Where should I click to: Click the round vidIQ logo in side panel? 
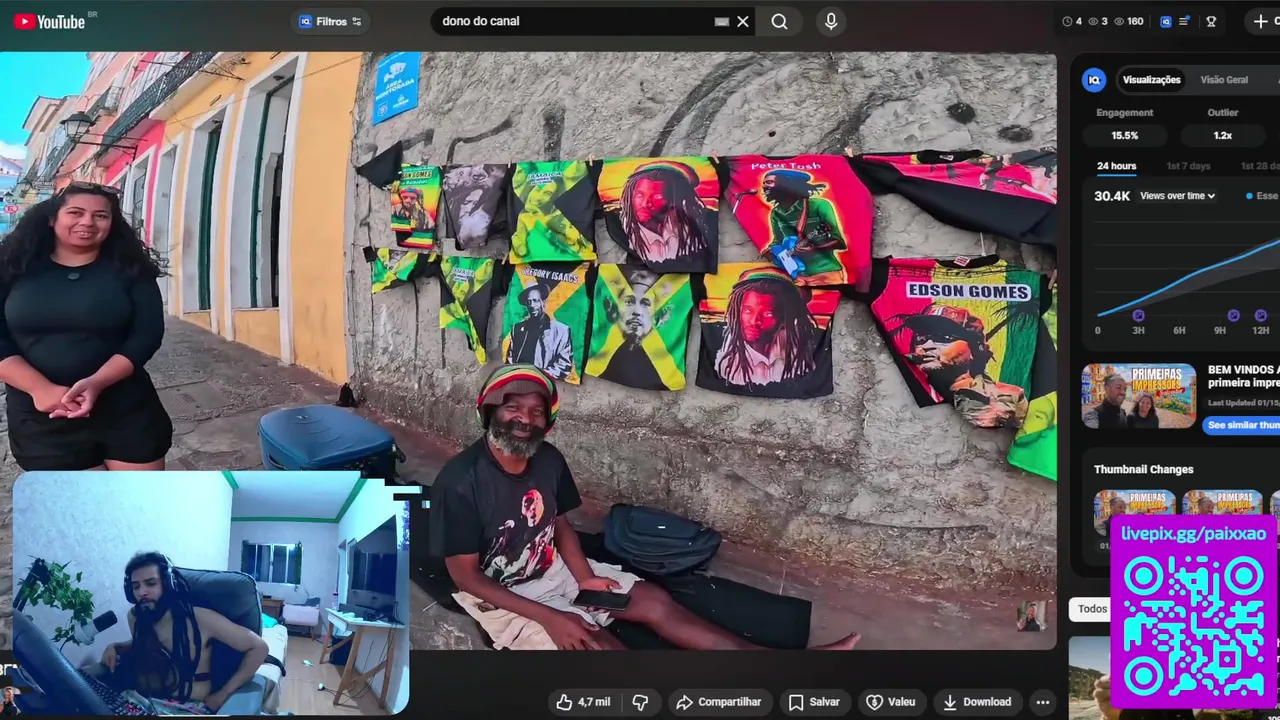(x=1094, y=80)
